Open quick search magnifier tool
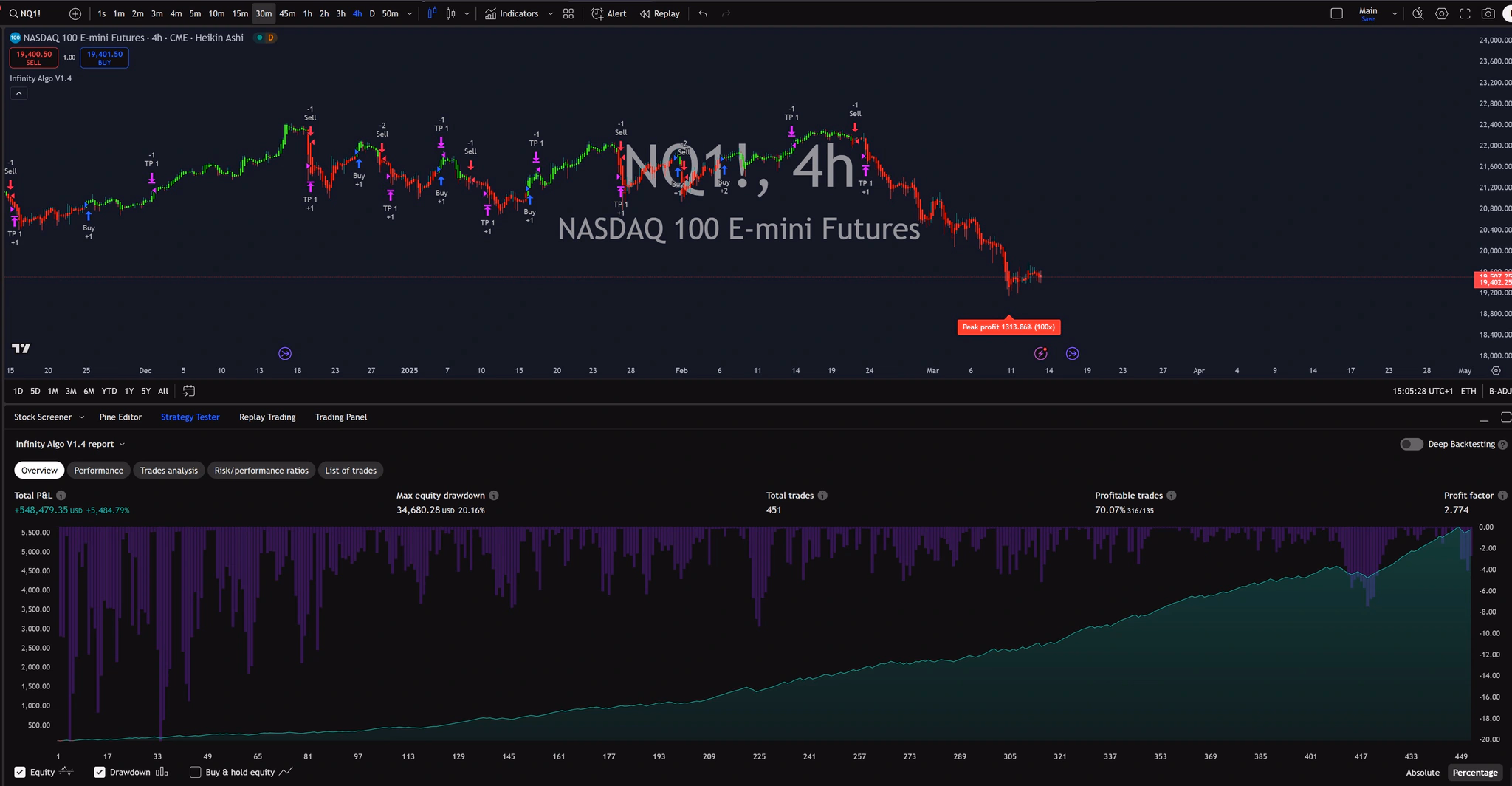 point(1417,13)
